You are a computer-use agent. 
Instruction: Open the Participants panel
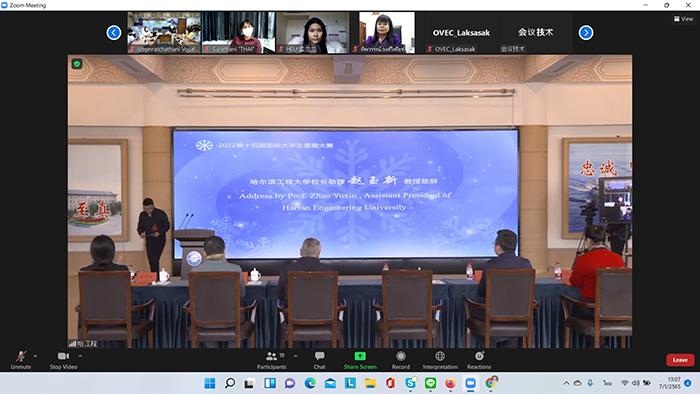271,360
